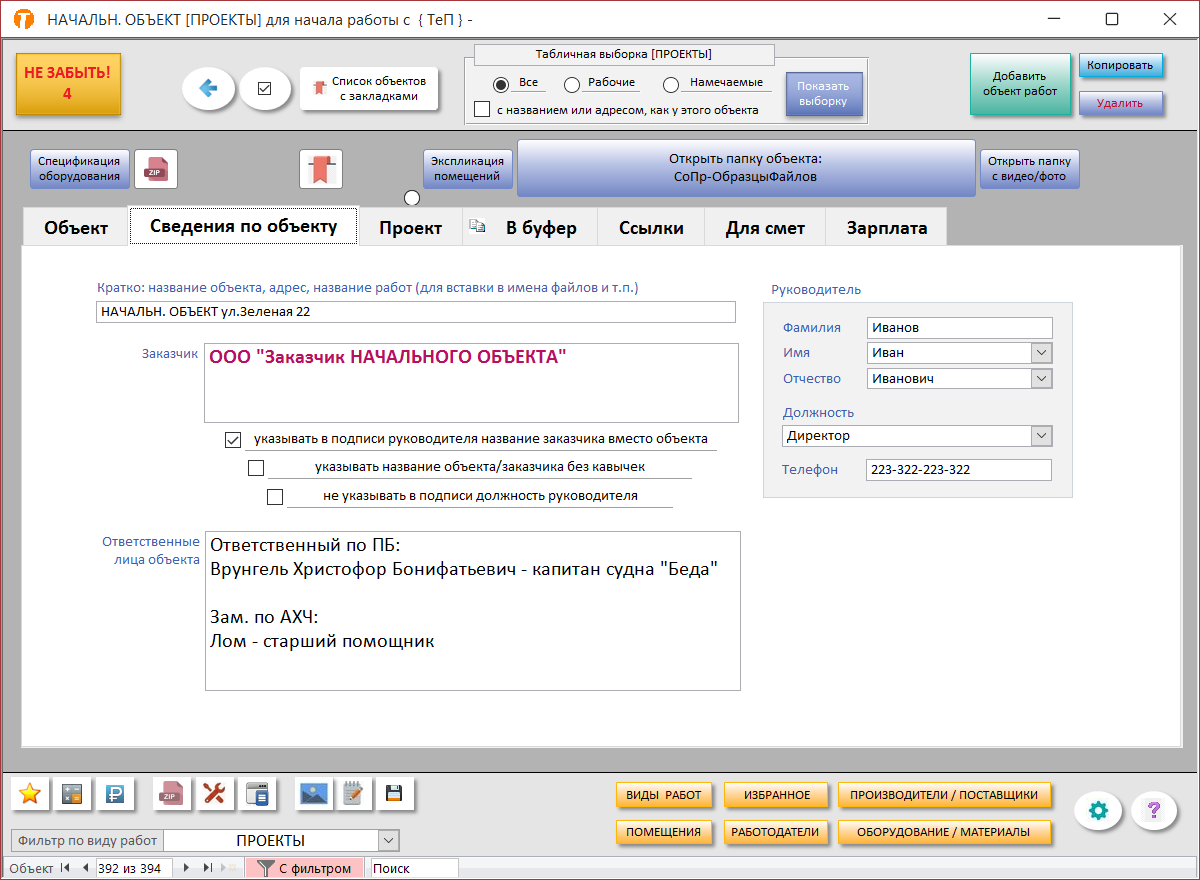Click into the 'Телефон' input field
The height and width of the screenshot is (880, 1200).
click(958, 470)
